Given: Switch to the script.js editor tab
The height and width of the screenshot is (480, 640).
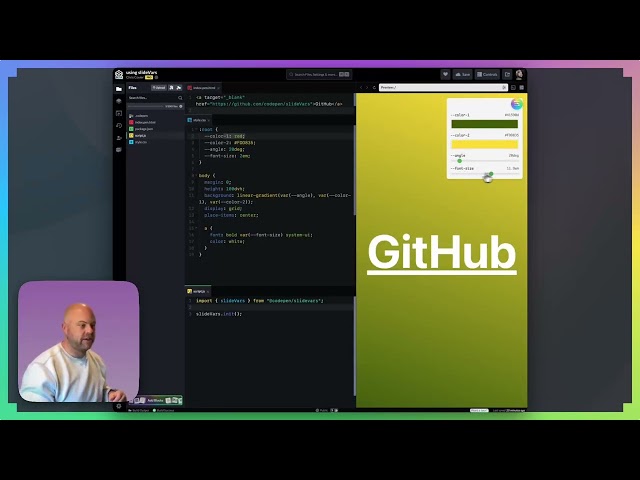Looking at the screenshot, I should (x=199, y=291).
